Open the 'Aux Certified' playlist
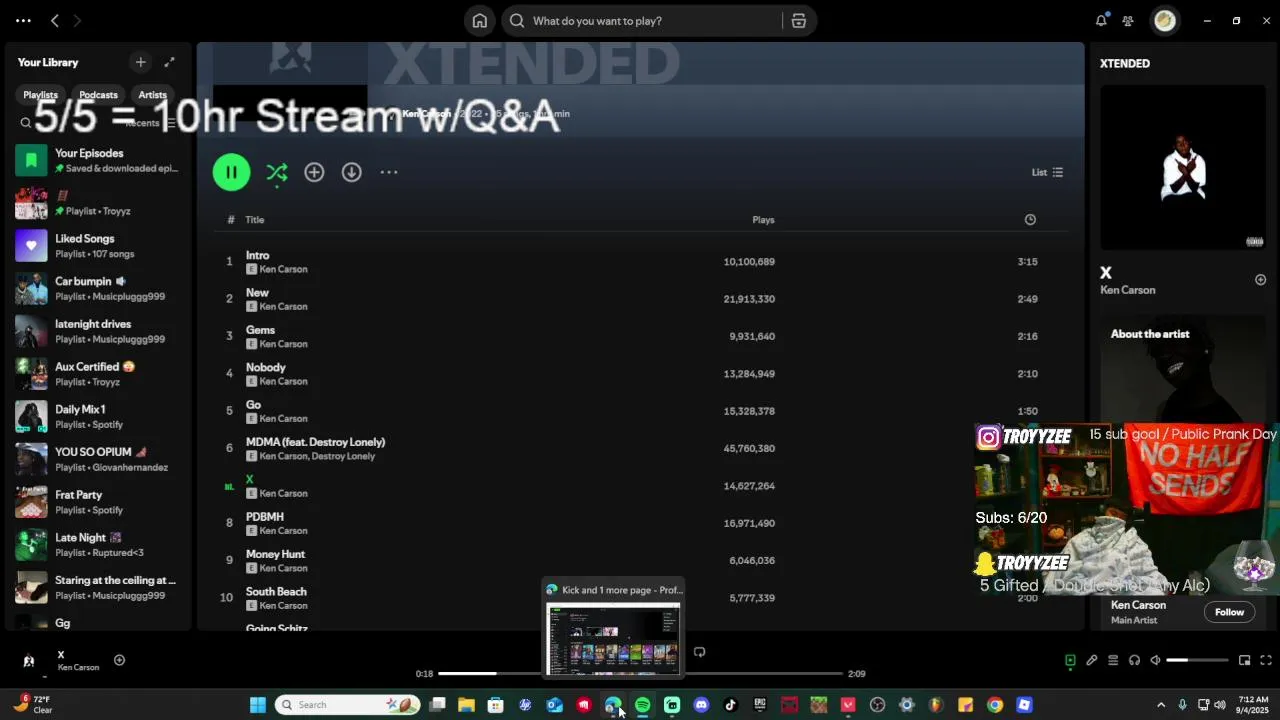 [x=98, y=374]
